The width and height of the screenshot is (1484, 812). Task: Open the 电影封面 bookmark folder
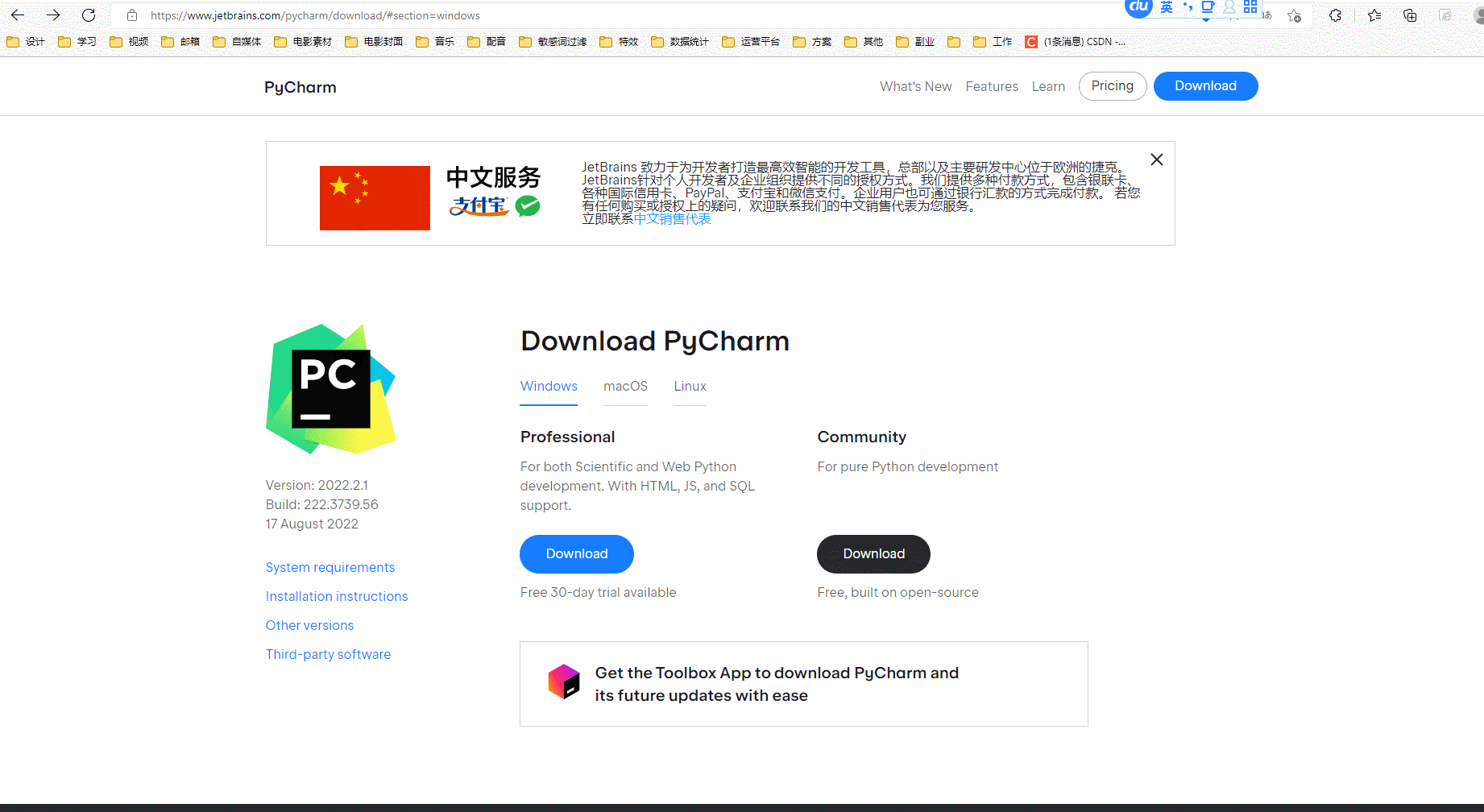tap(374, 42)
